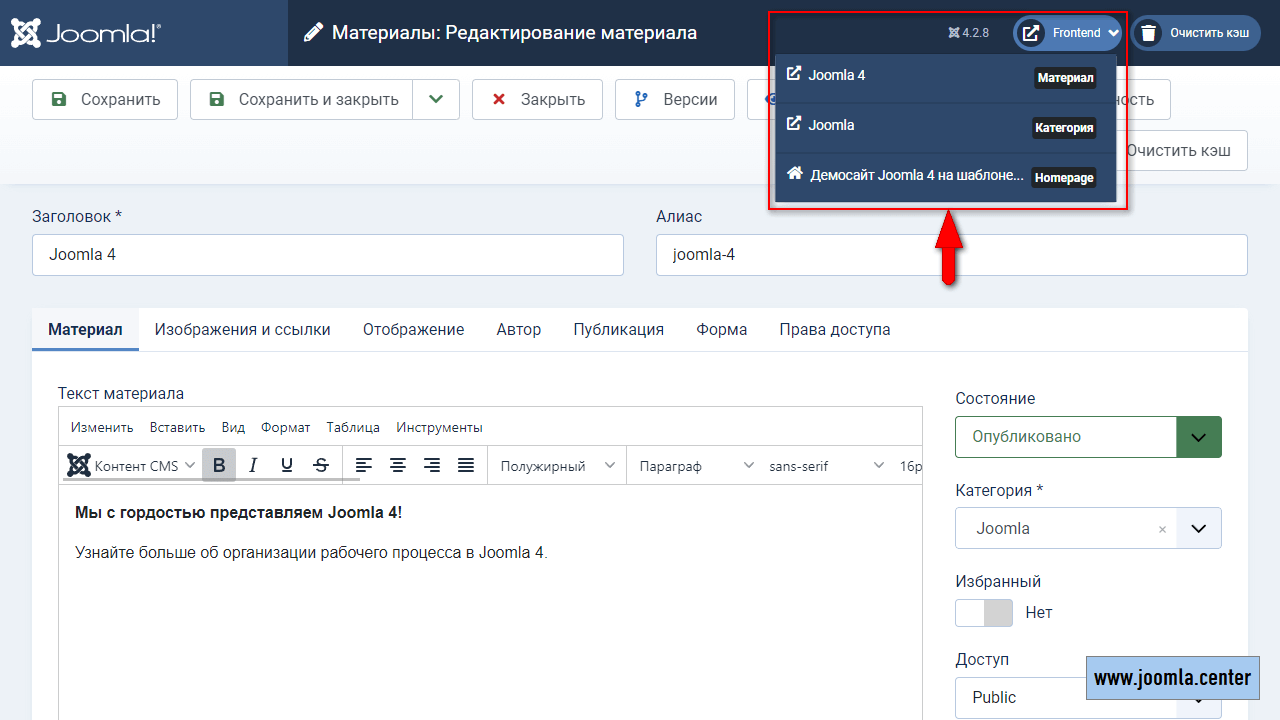Toggle the Избранный switch
Viewport: 1280px width, 720px height.
984,612
